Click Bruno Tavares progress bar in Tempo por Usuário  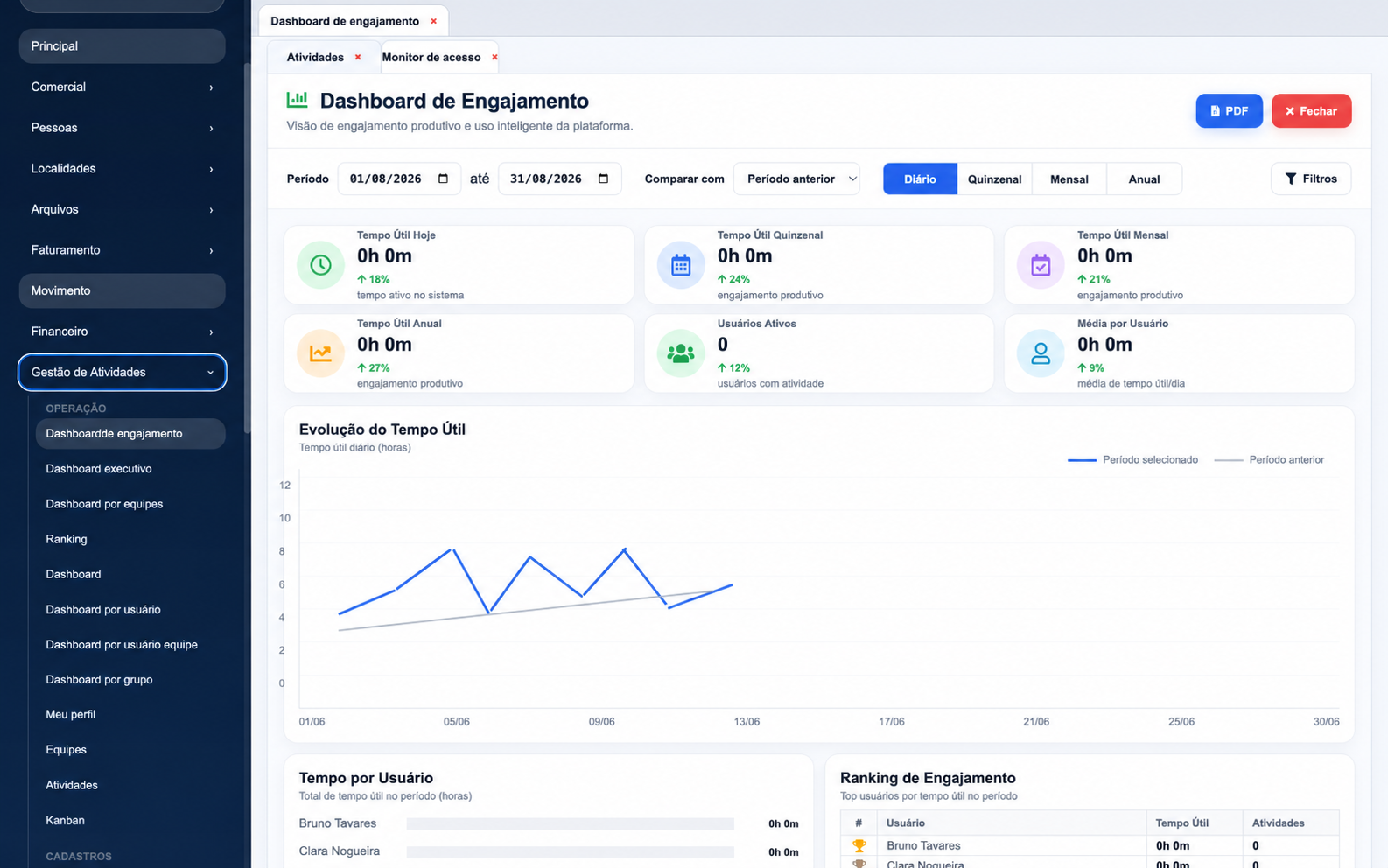coord(570,823)
